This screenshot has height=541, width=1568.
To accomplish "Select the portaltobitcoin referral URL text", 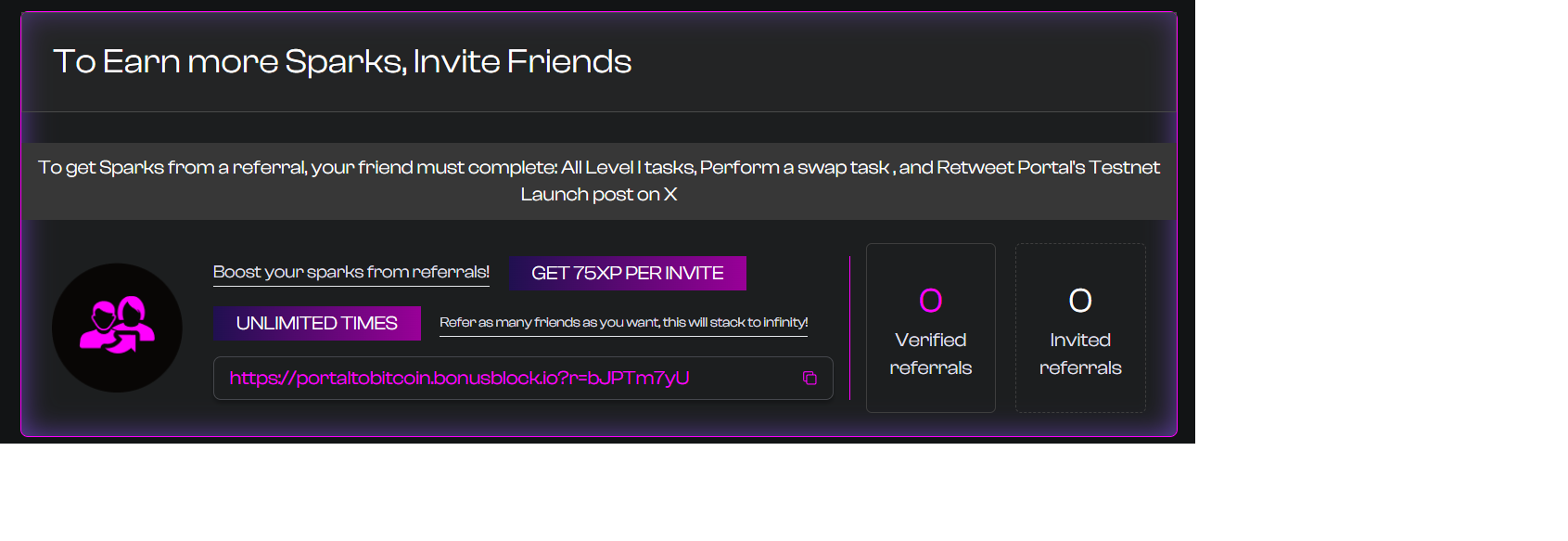I will point(459,378).
